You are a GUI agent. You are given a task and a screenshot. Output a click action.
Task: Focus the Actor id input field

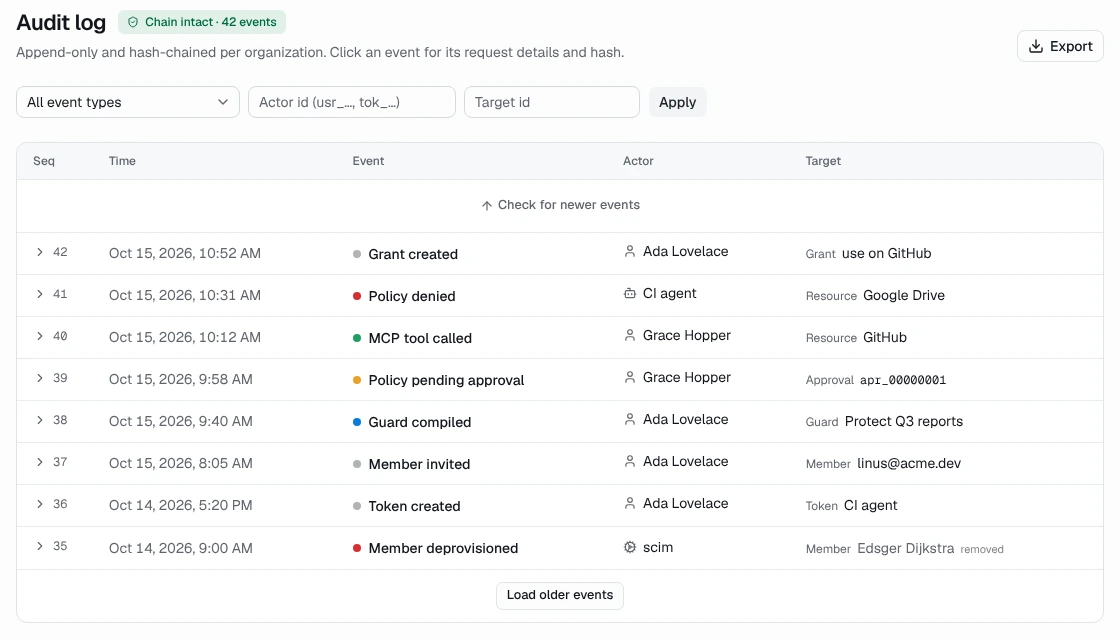pos(351,102)
